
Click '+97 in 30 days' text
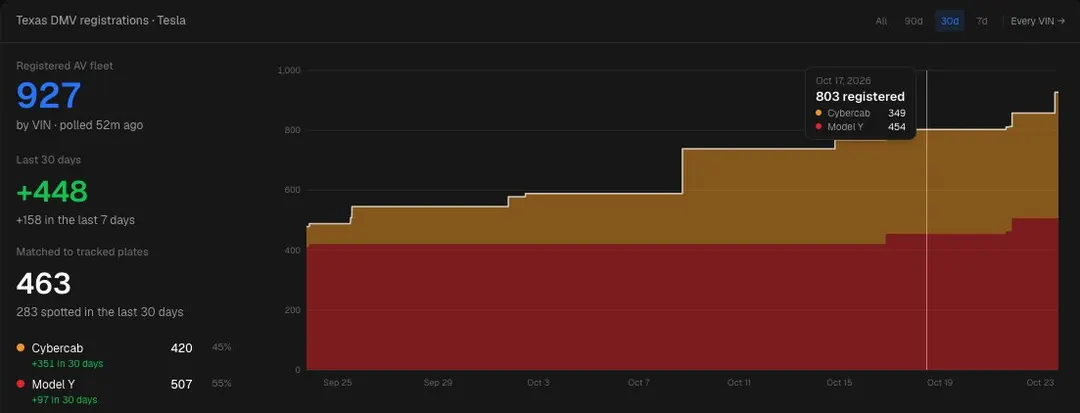click(65, 400)
